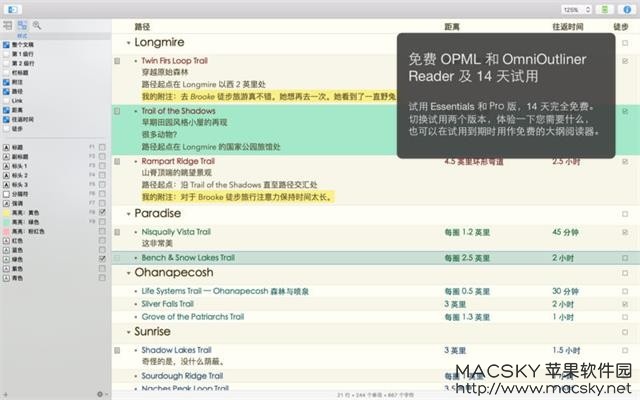The height and width of the screenshot is (400, 640).
Task: Click note icon beside Nisqually Vista Trail
Action: pyautogui.click(x=117, y=232)
